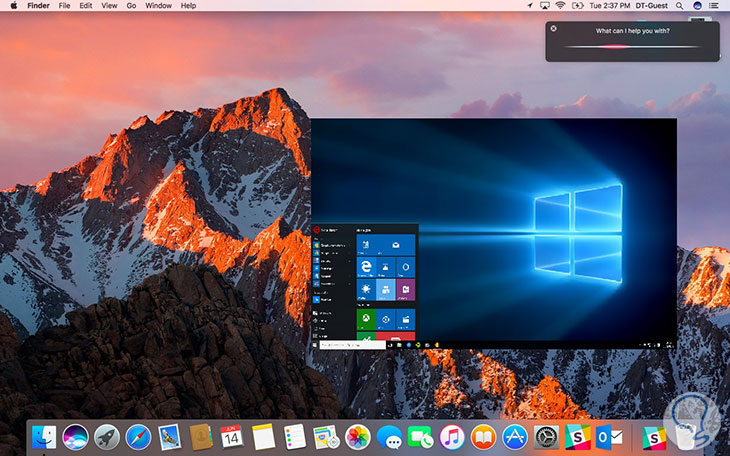
Task: Open the Weather sun tile
Action: (366, 289)
